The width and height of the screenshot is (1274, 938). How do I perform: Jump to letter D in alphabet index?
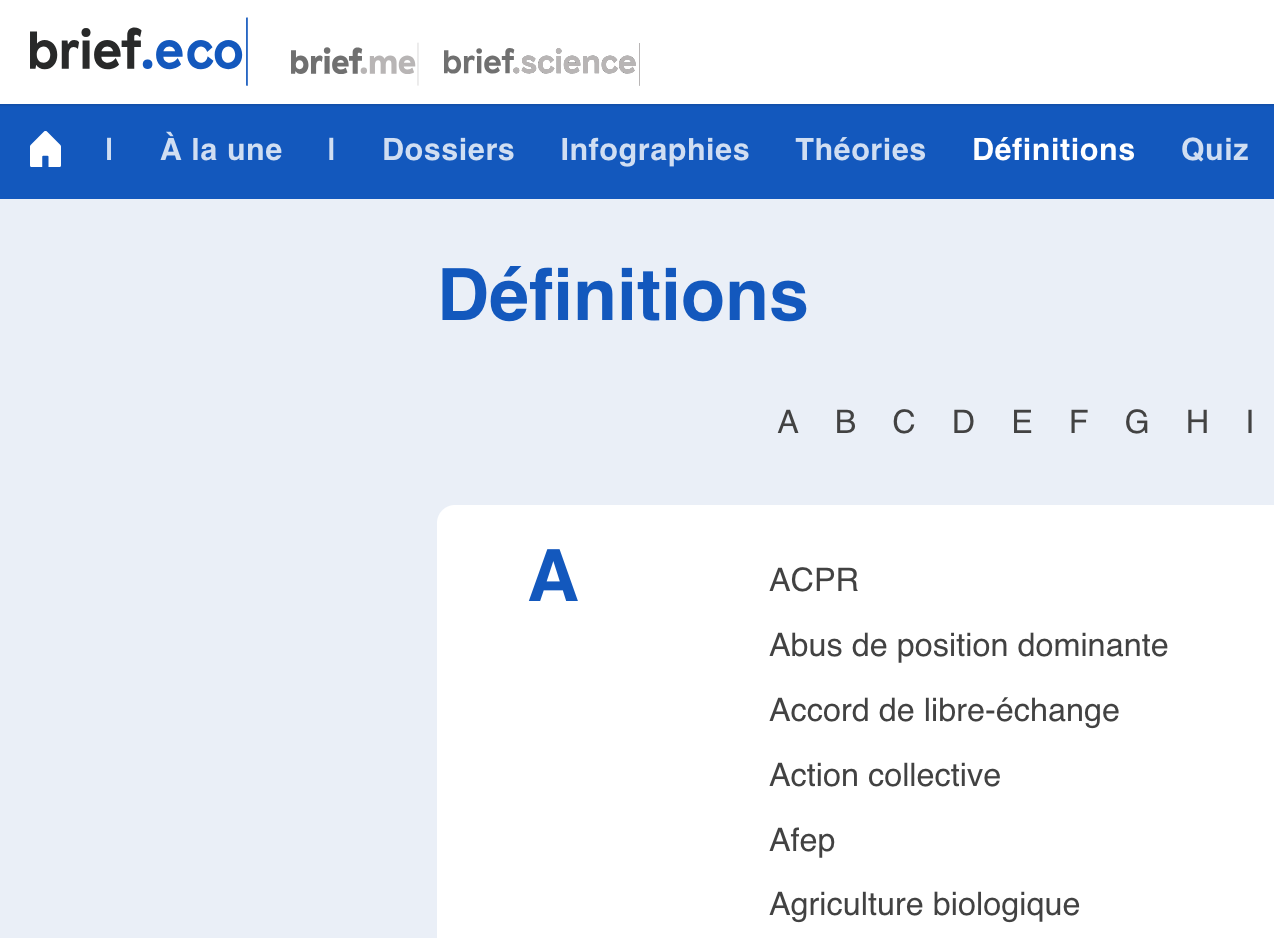pyautogui.click(x=962, y=422)
